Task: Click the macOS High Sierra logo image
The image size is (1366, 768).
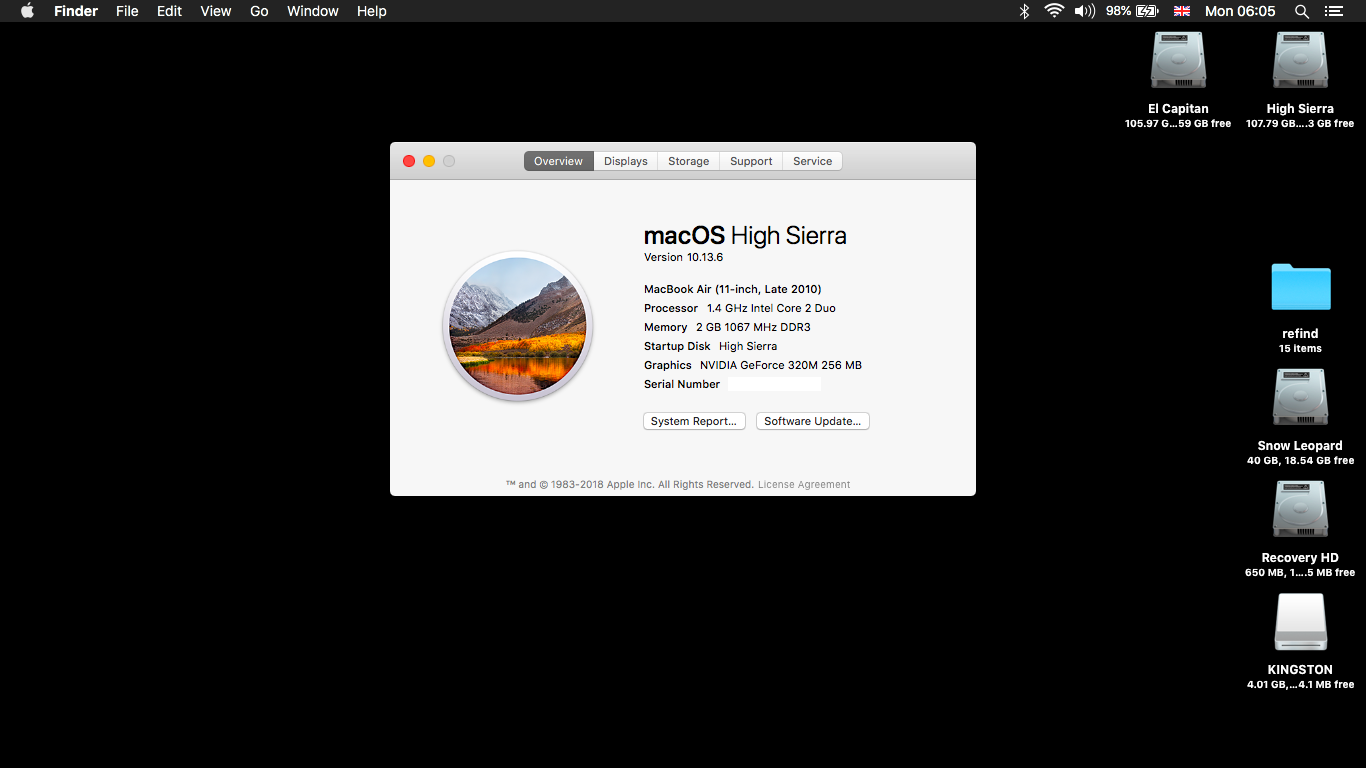Action: pos(518,326)
